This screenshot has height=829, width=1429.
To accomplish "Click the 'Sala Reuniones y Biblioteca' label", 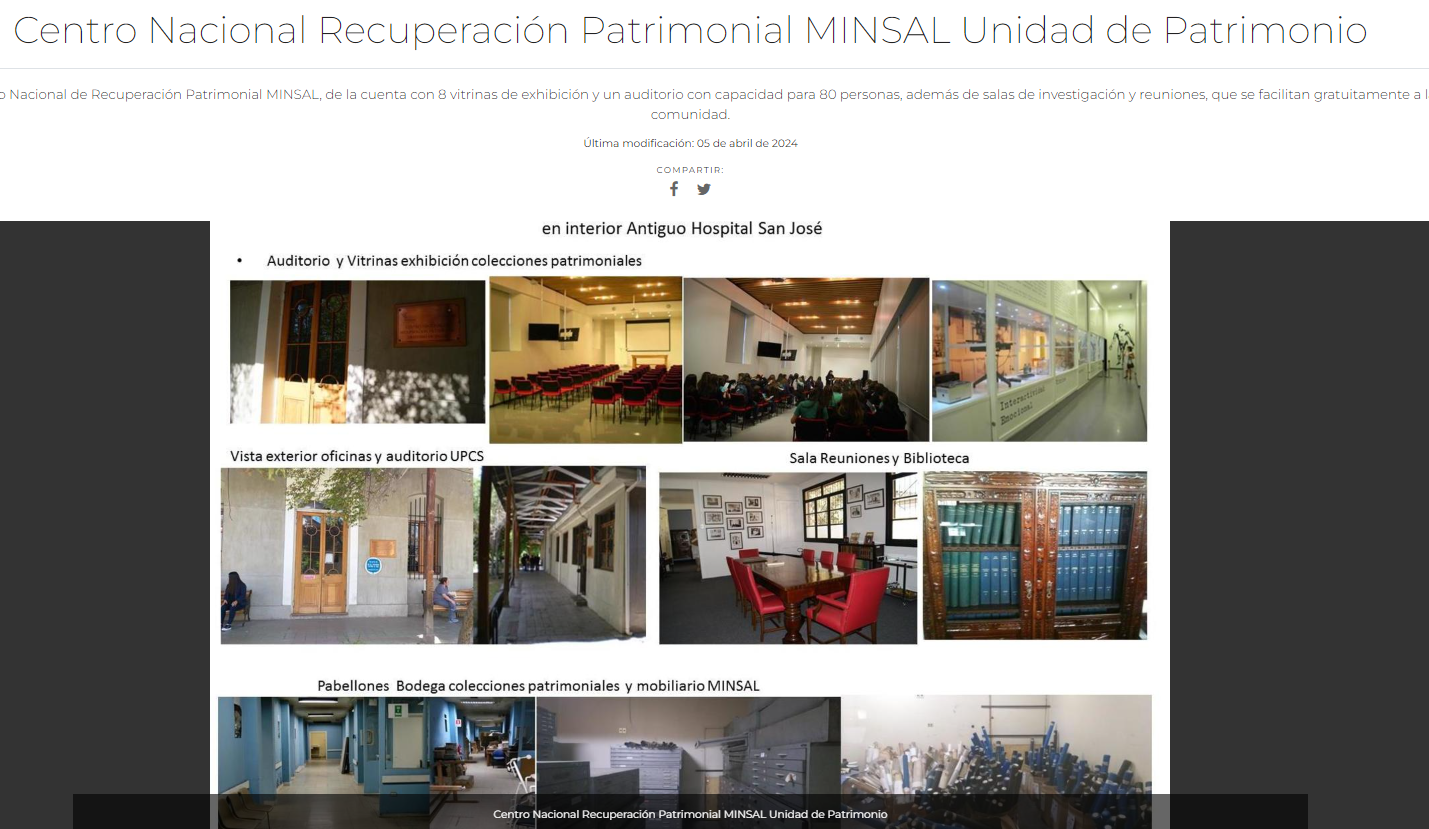I will 879,458.
